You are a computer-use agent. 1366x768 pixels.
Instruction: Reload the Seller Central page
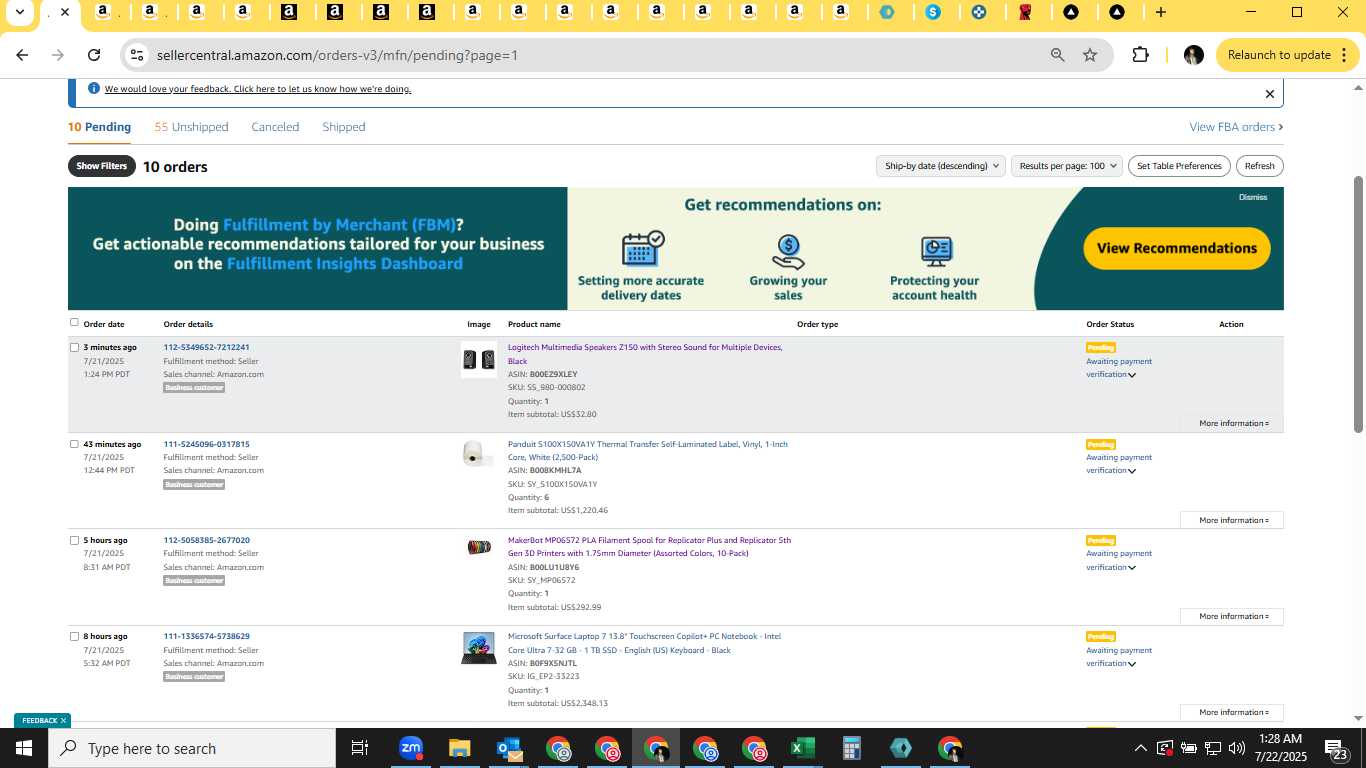click(94, 55)
